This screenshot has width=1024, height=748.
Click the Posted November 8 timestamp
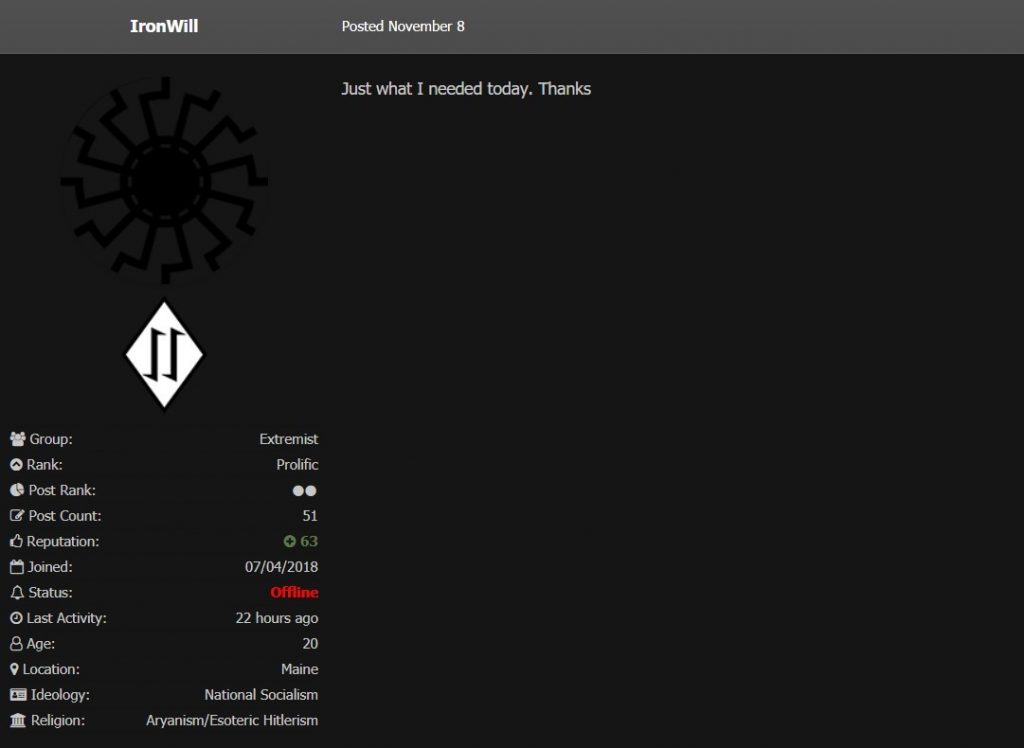tap(403, 26)
